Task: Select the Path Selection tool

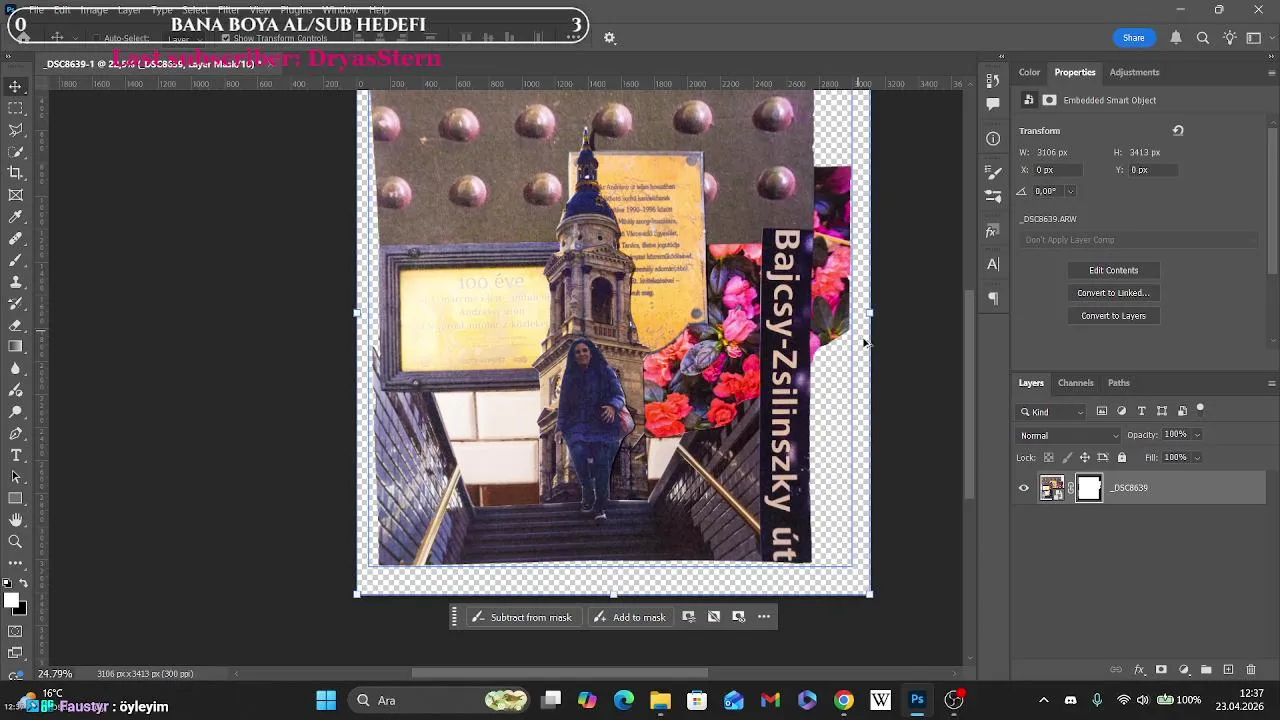Action: (x=15, y=477)
